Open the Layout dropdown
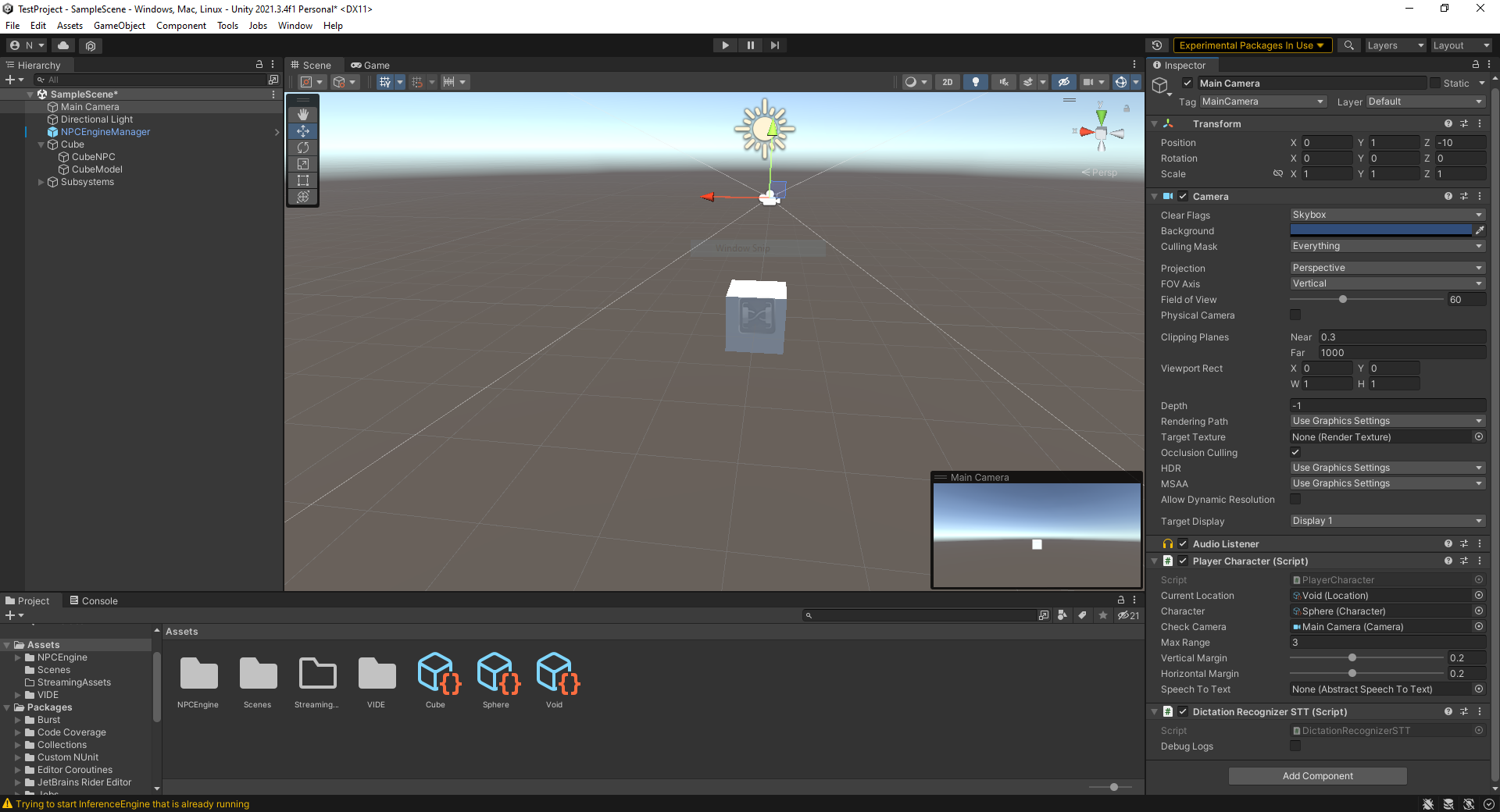 [1461, 45]
